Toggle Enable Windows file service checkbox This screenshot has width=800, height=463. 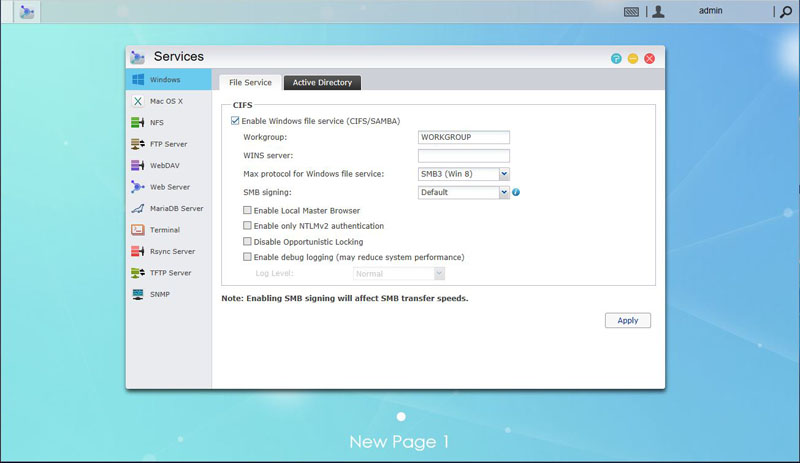(x=235, y=121)
